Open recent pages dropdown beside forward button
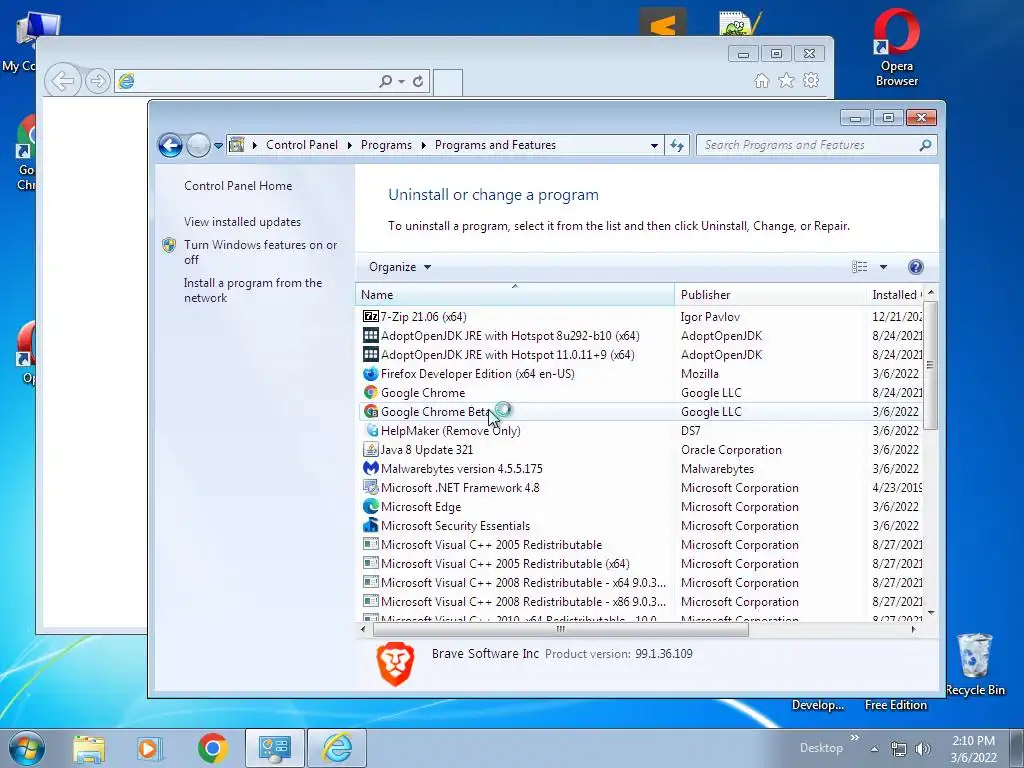Screen dimensions: 1024x768 218,146
